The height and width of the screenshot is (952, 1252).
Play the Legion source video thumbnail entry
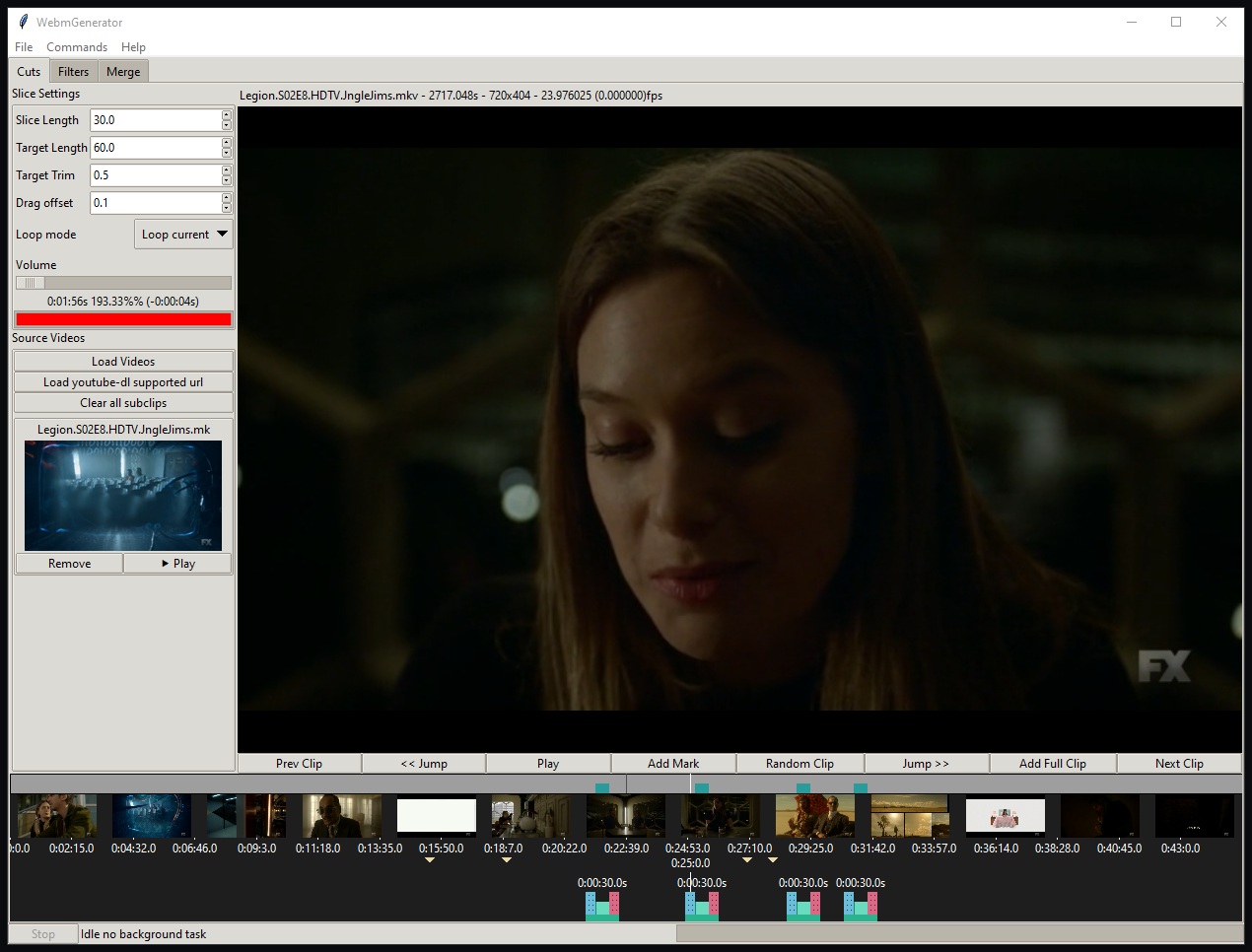(x=177, y=564)
